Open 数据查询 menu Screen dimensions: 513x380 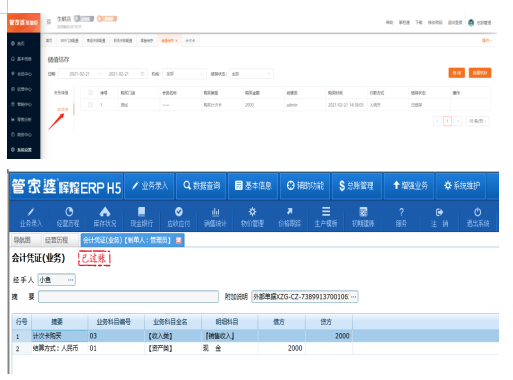[201, 186]
